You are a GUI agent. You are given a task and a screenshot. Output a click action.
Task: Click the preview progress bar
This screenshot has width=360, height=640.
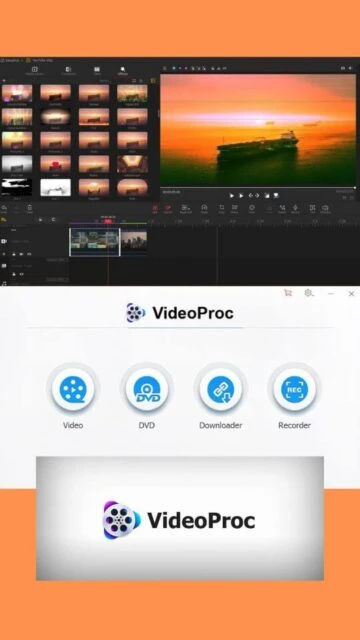258,187
